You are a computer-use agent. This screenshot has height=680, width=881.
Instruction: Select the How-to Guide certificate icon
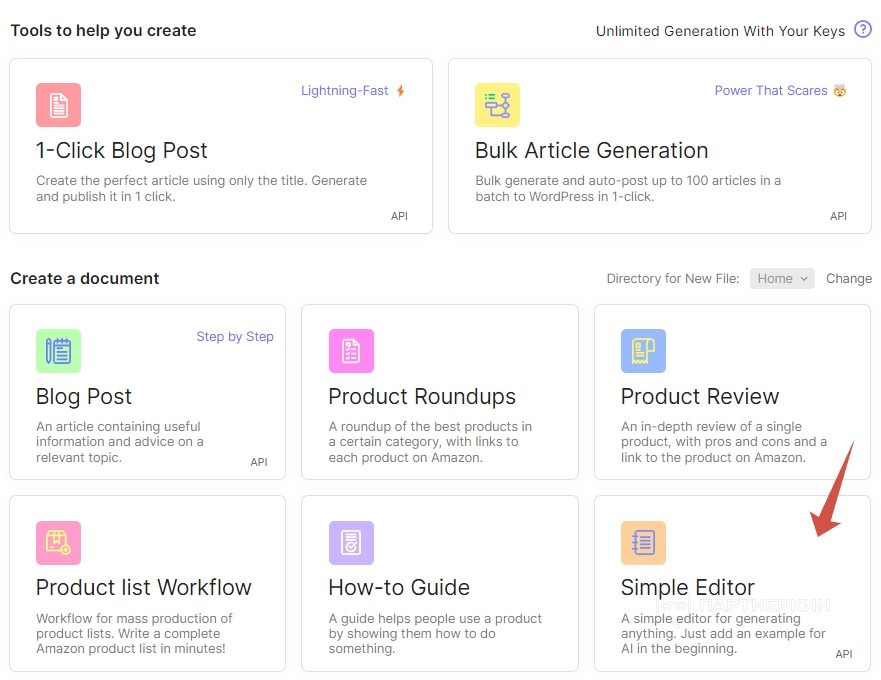[351, 542]
